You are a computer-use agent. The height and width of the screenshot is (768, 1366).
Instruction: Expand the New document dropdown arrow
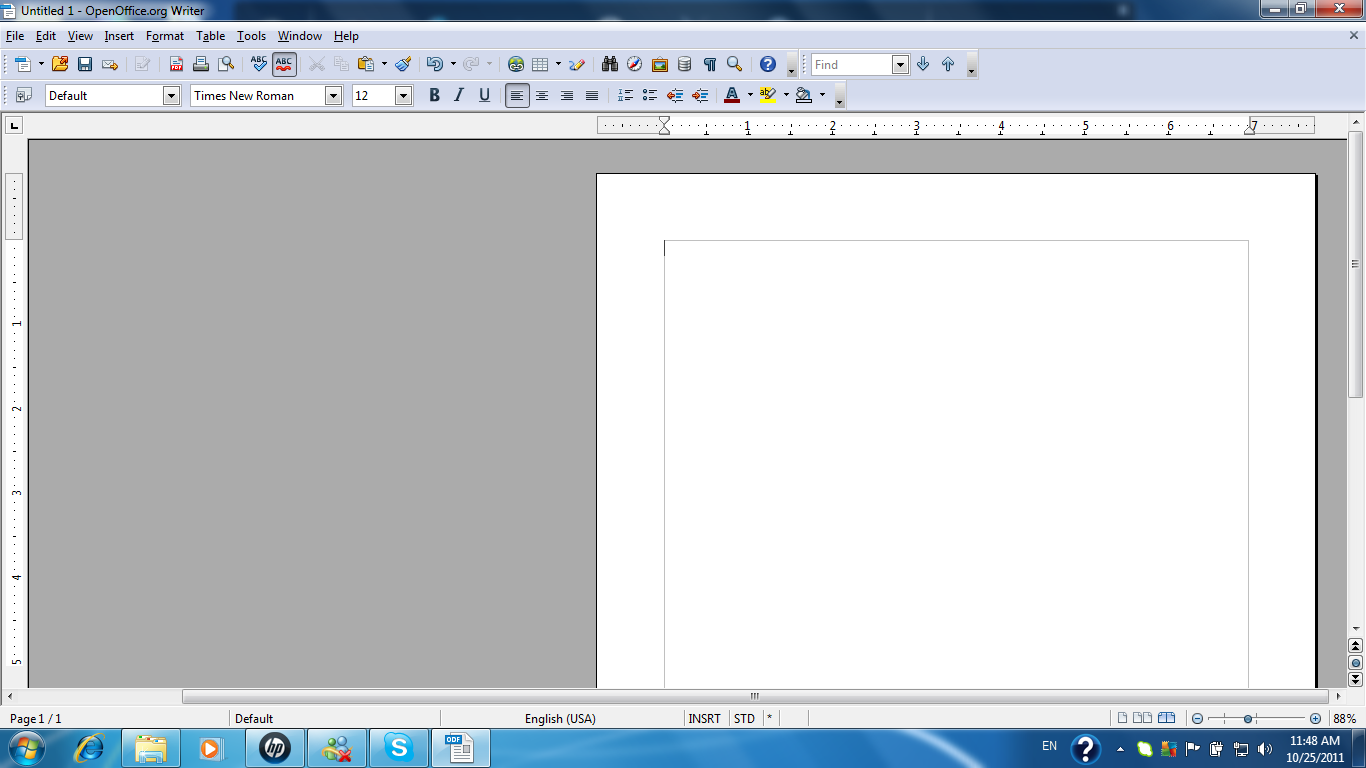tap(41, 64)
